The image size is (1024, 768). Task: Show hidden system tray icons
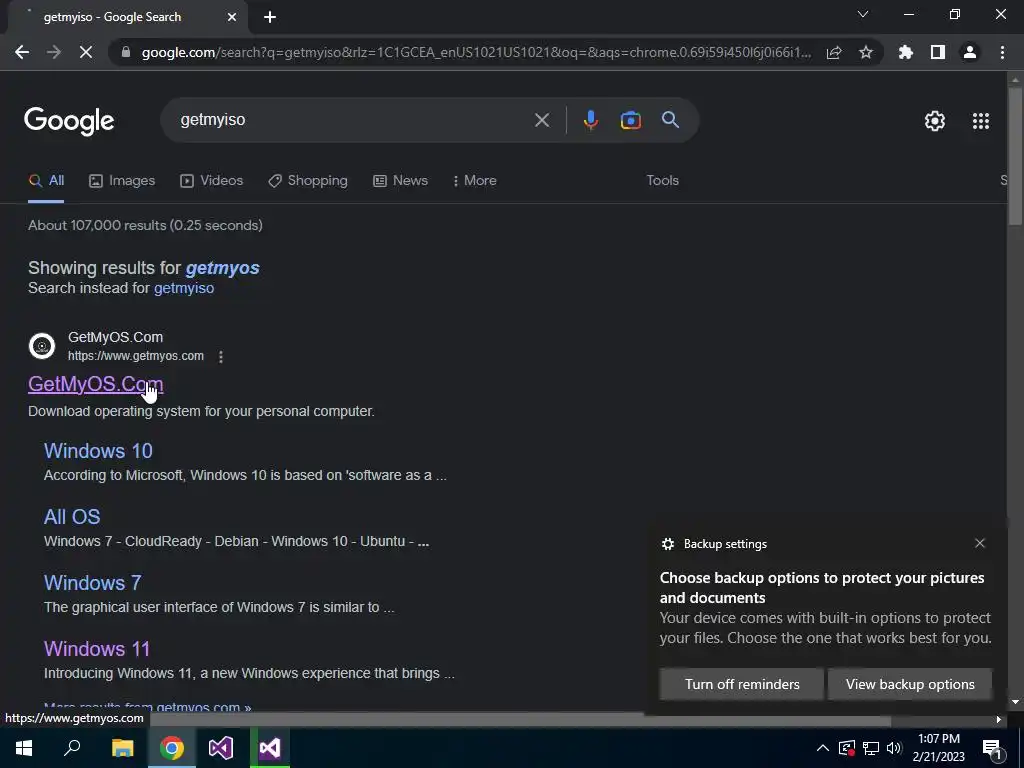click(823, 748)
